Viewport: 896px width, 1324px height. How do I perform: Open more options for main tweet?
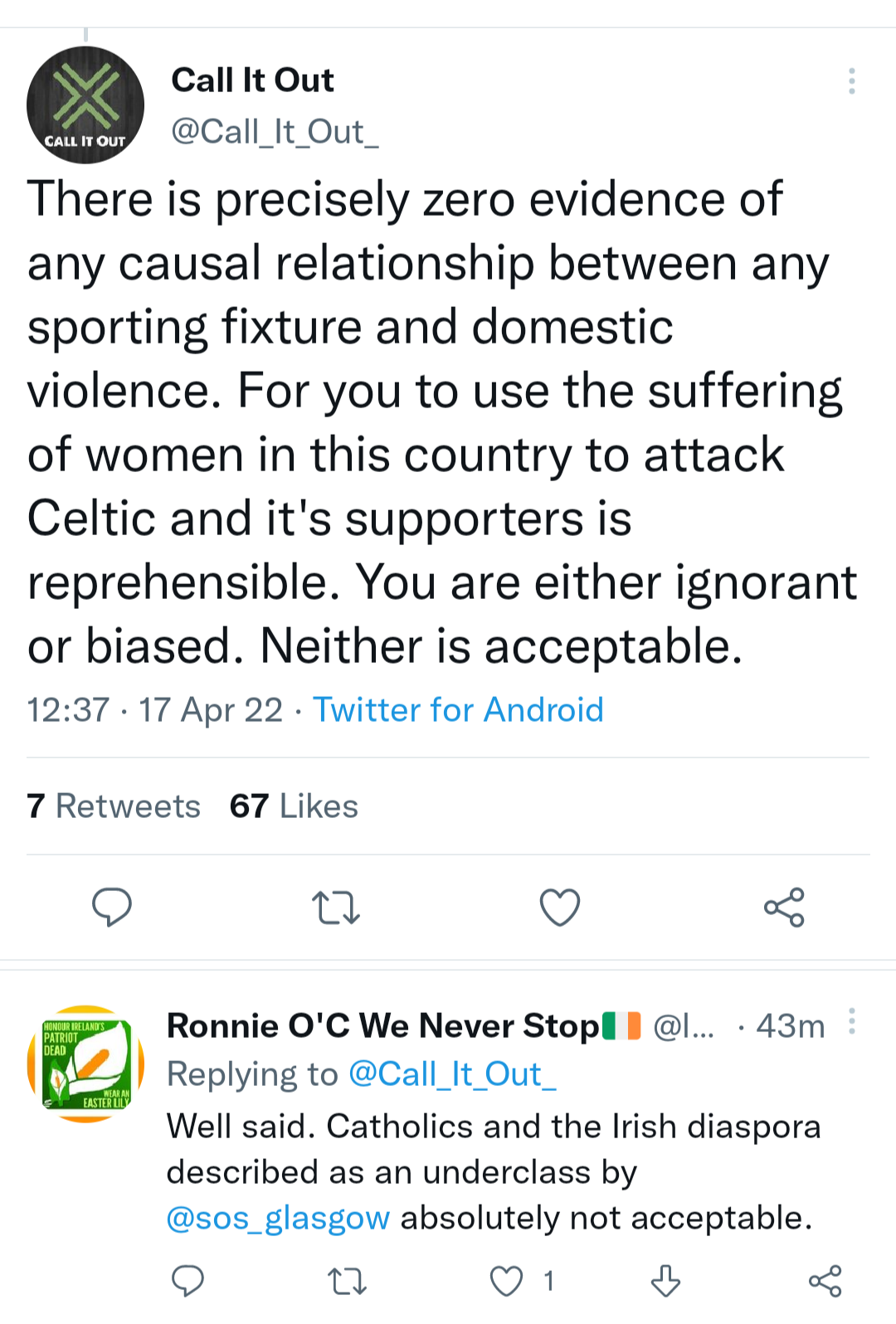[x=851, y=80]
